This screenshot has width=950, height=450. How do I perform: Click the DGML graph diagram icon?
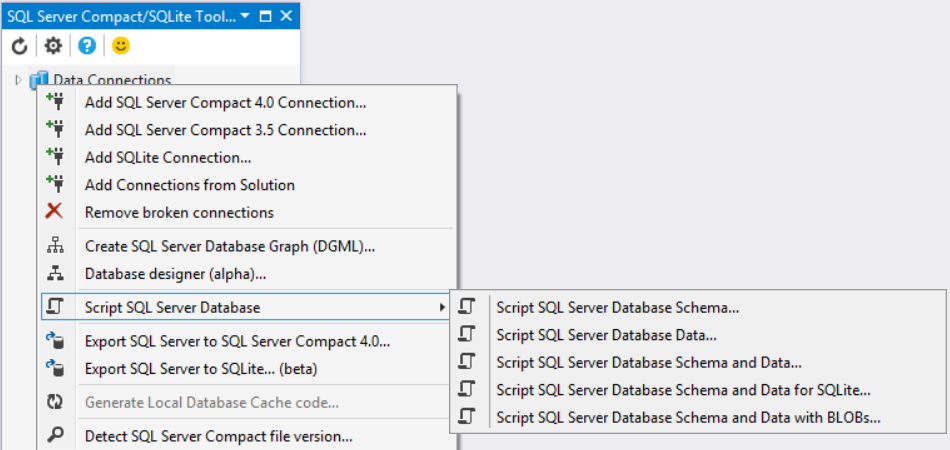[x=55, y=245]
